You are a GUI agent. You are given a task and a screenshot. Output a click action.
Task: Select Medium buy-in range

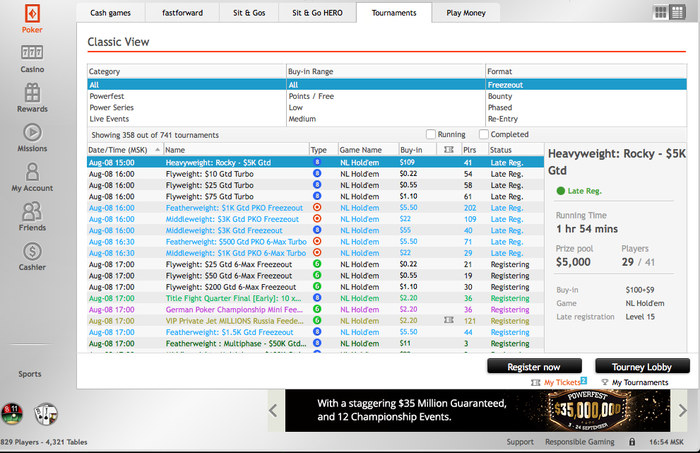(386, 119)
